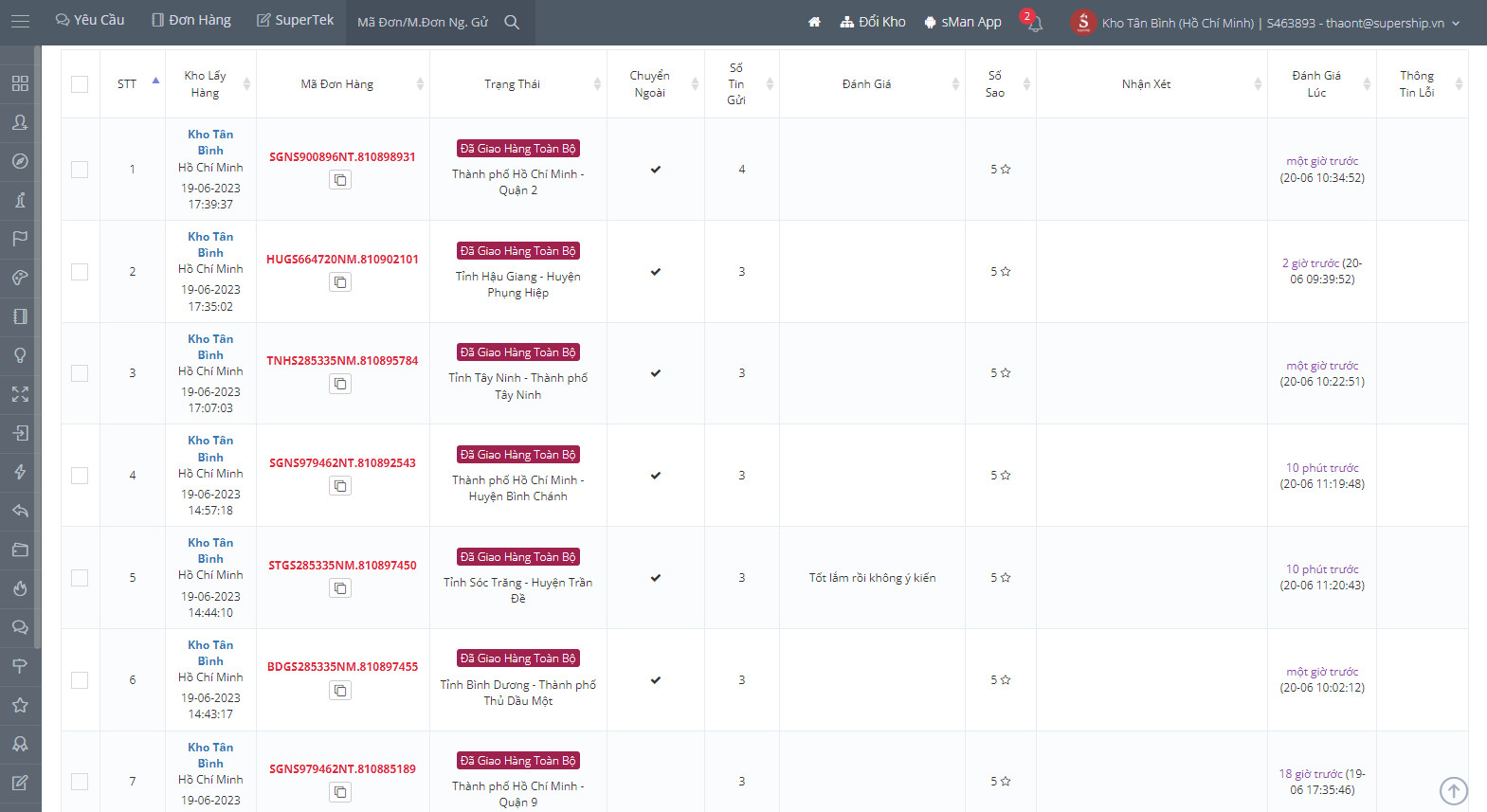
Task: Check the checkbox for row 2
Action: tap(80, 272)
